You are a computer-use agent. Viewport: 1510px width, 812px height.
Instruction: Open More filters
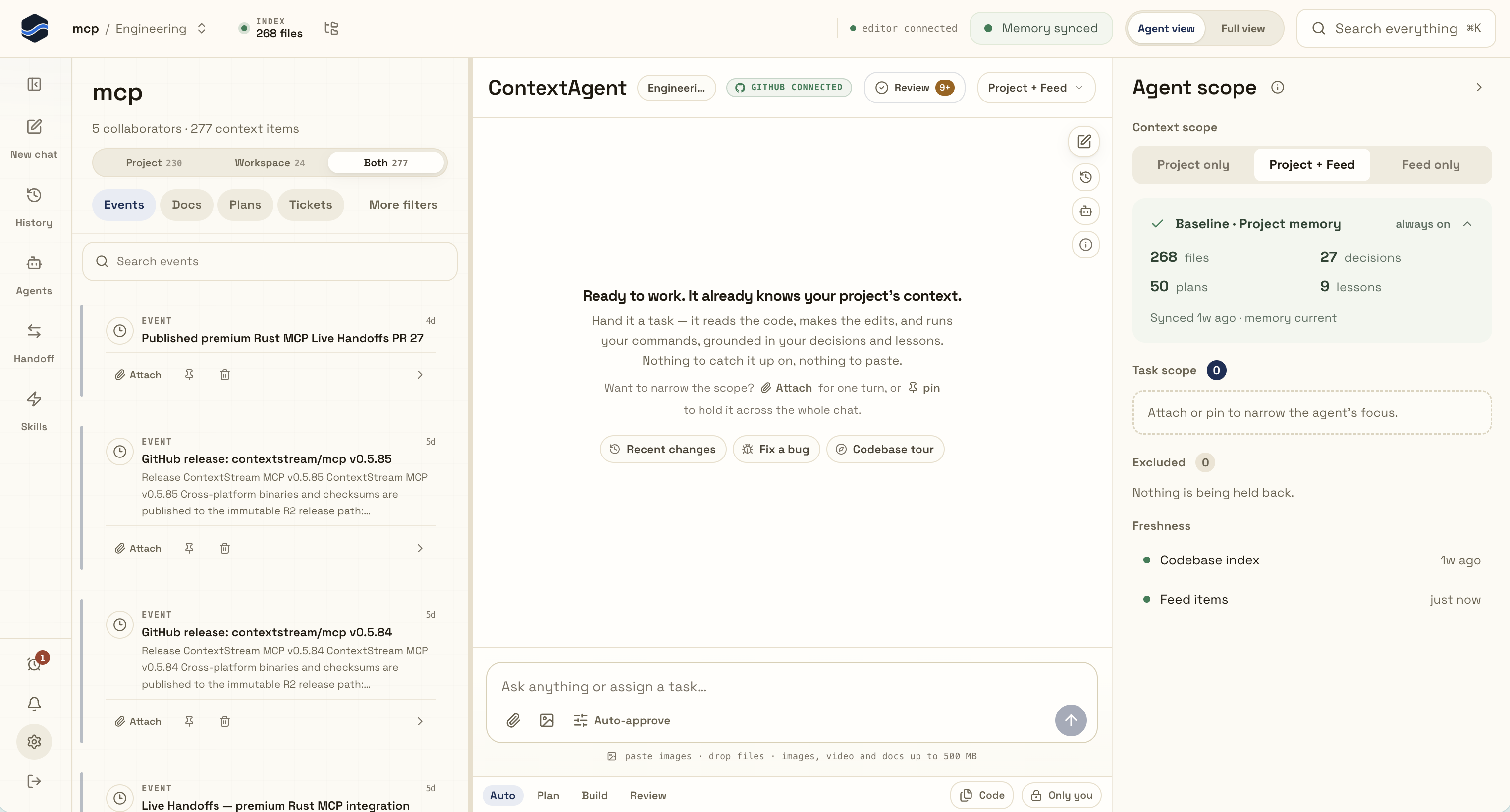(x=403, y=204)
